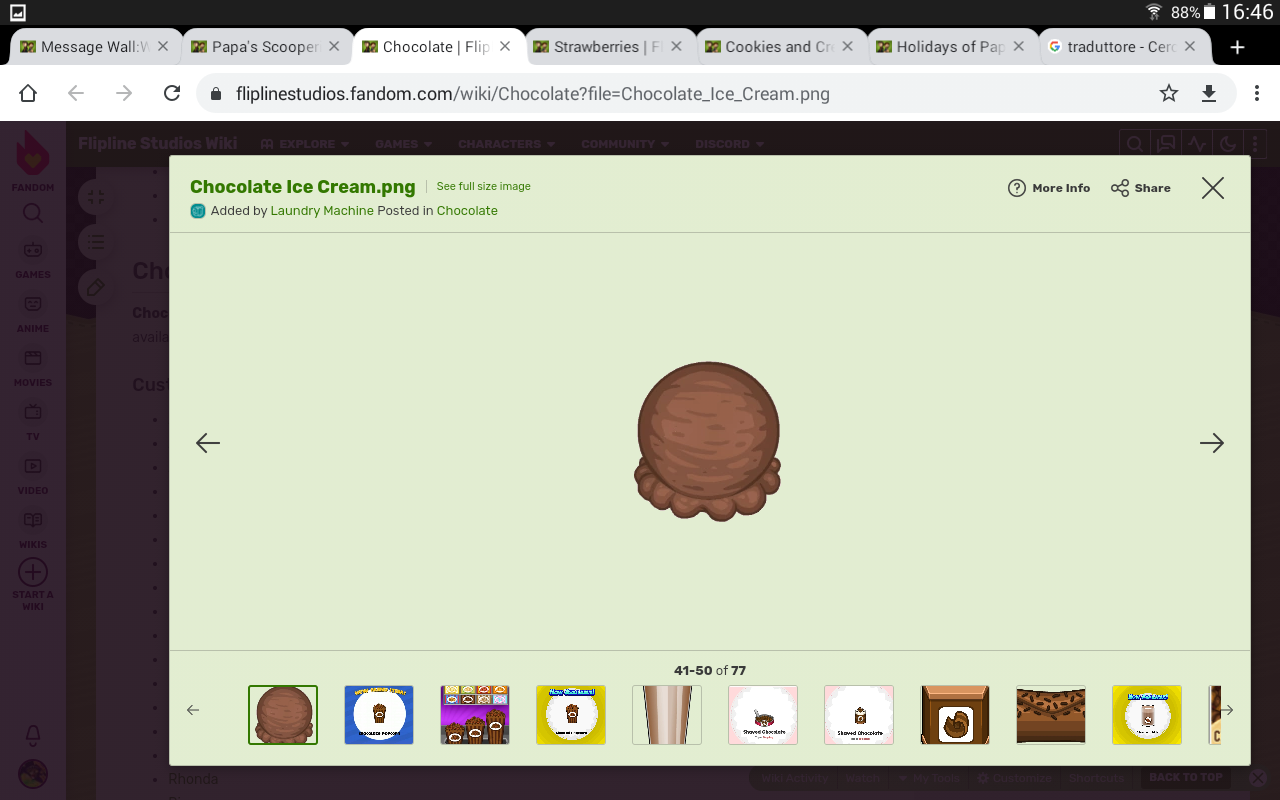Click the address bar URL
Image resolution: width=1280 pixels, height=800 pixels.
click(533, 94)
